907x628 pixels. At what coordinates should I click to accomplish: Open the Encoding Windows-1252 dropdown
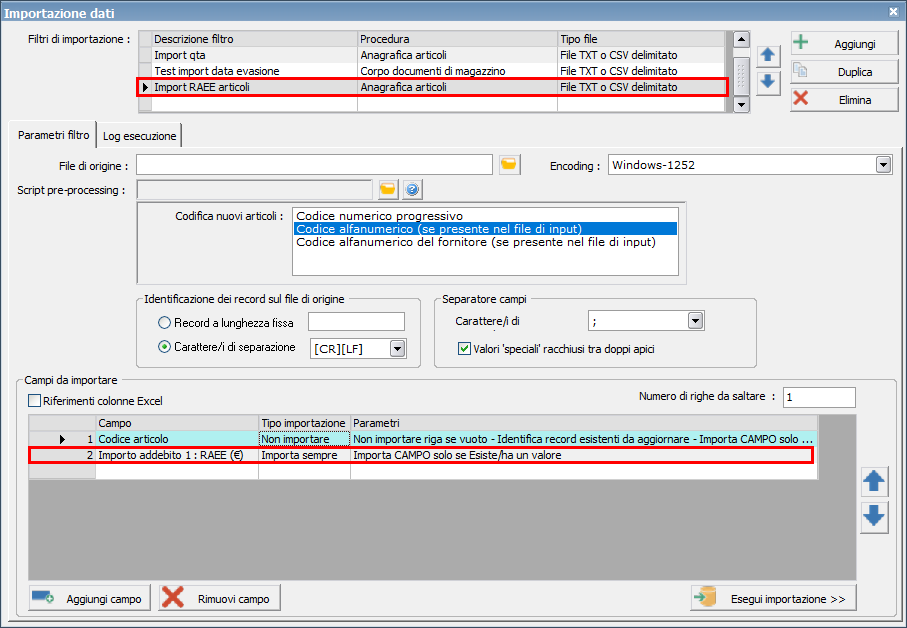click(883, 165)
